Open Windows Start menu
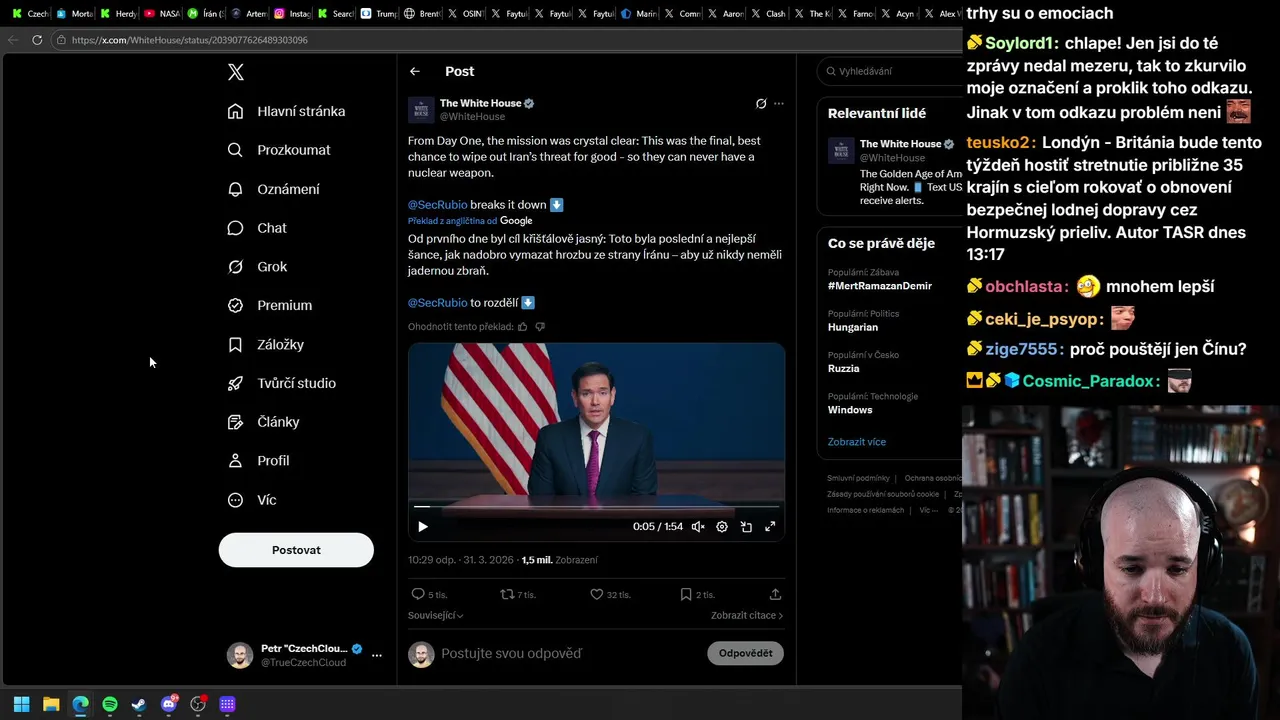This screenshot has height=720, width=1280. (21, 704)
